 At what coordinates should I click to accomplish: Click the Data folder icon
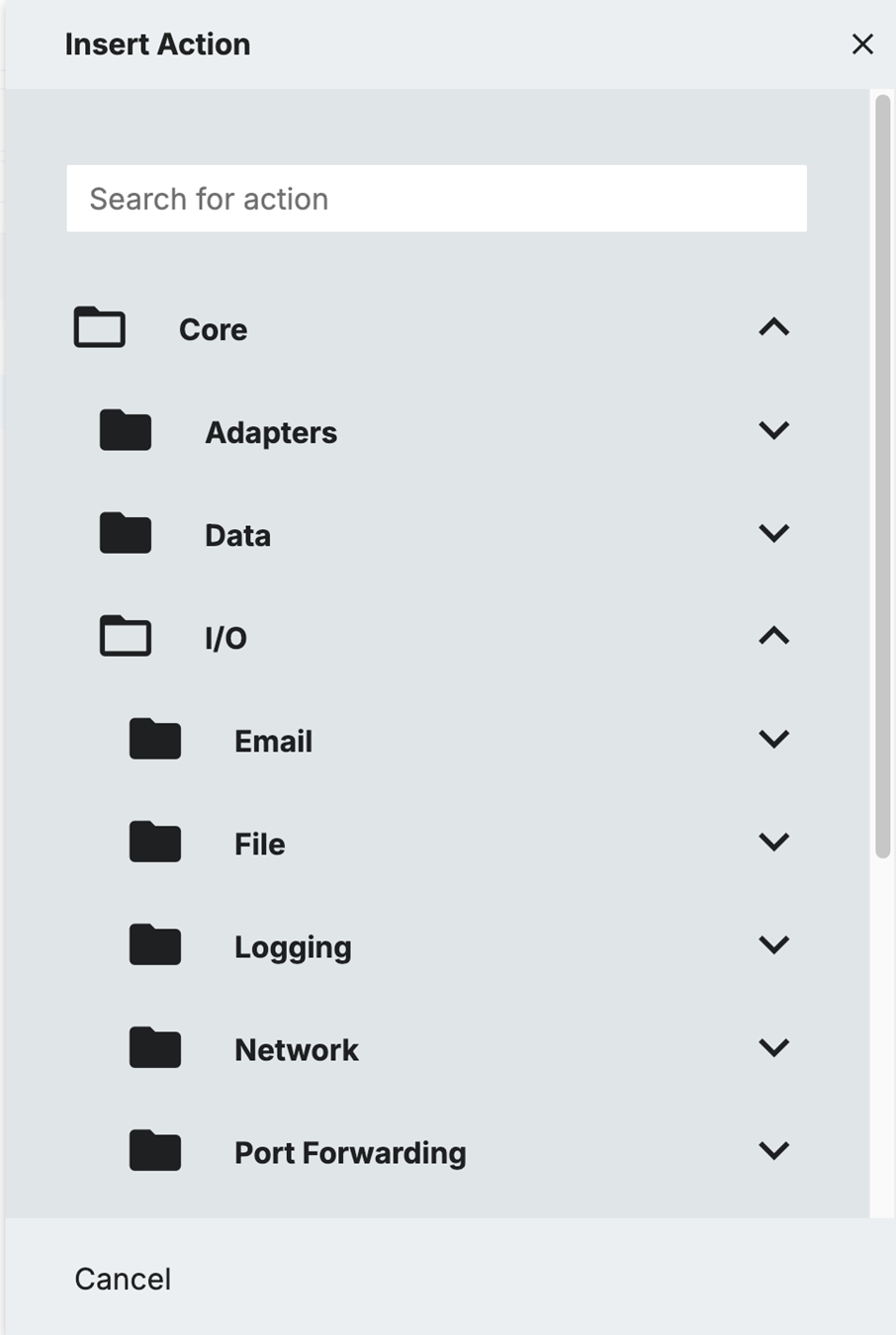[126, 534]
